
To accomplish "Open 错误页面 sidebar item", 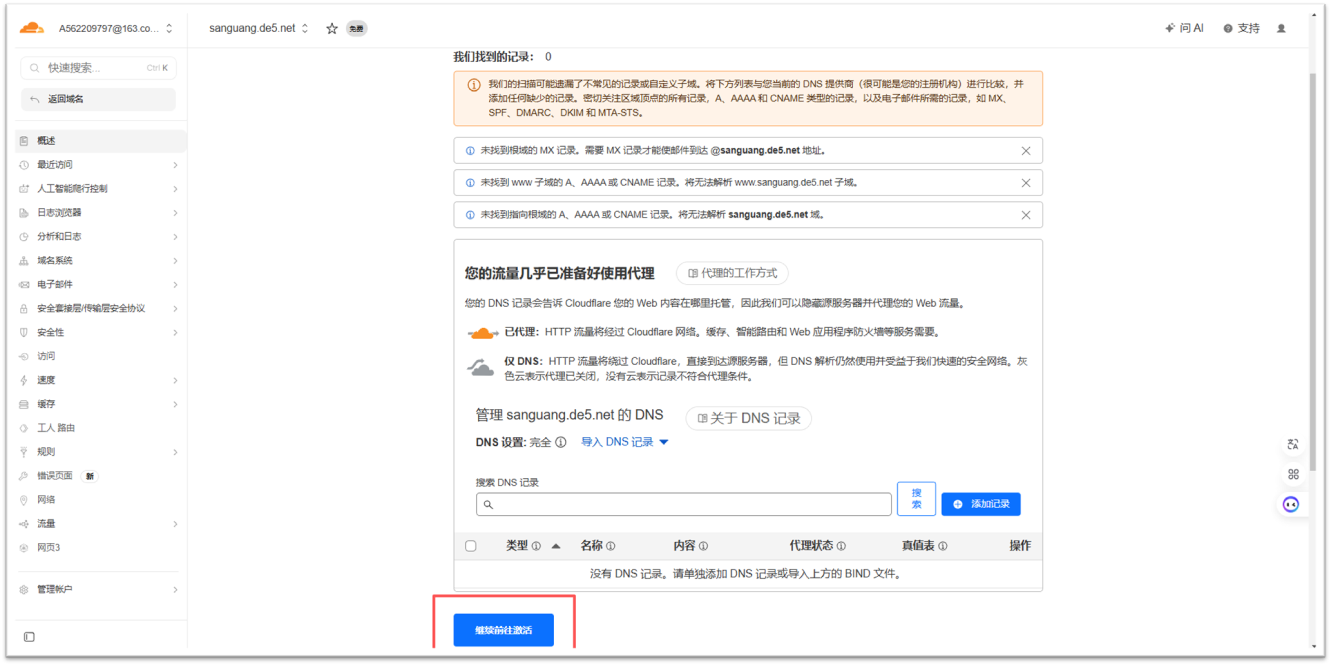I will 55,476.
